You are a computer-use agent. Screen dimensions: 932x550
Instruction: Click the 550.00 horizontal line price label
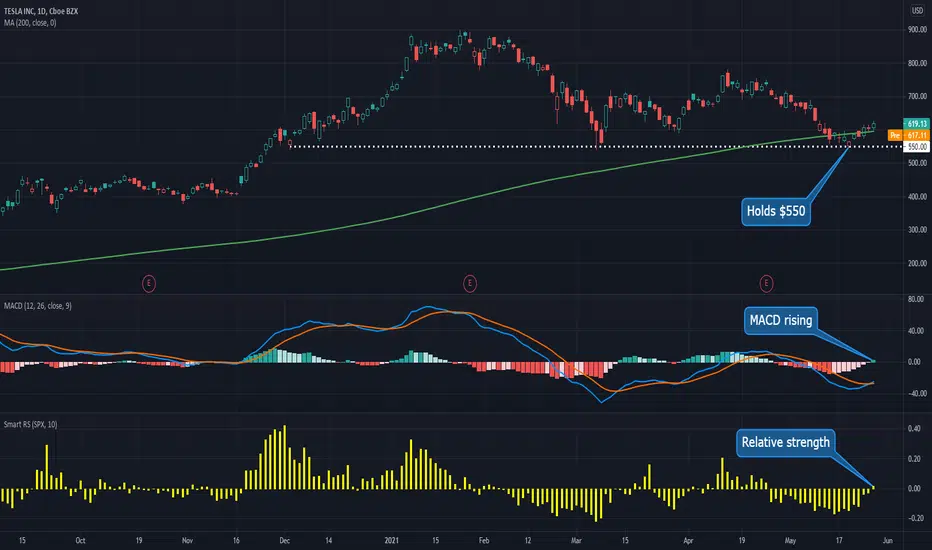click(916, 147)
